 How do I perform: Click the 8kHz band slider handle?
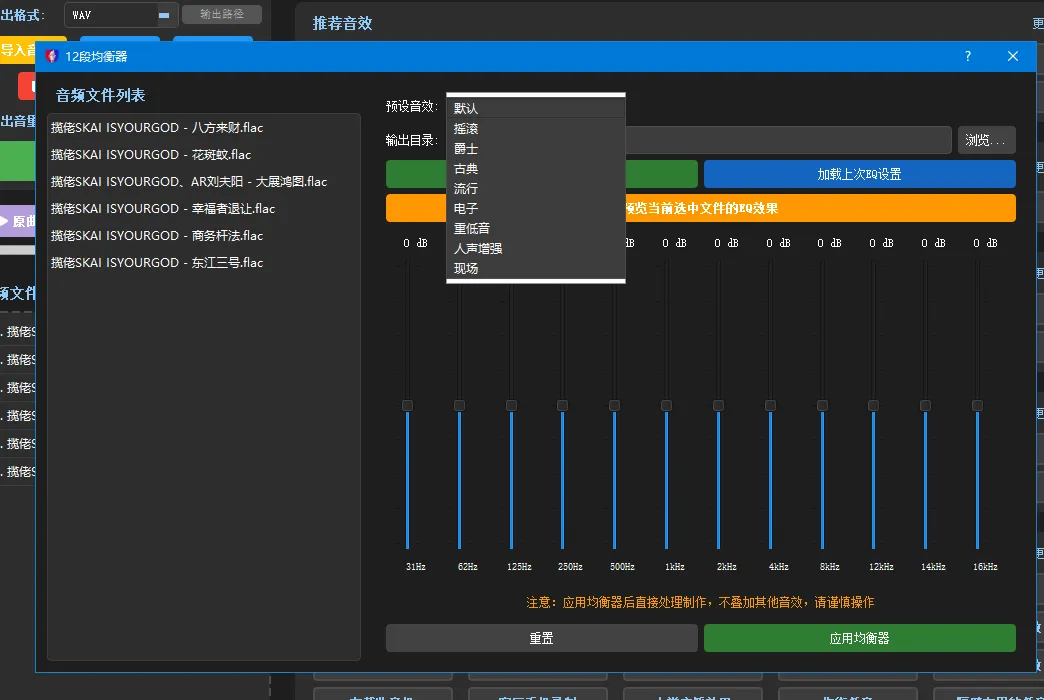822,406
